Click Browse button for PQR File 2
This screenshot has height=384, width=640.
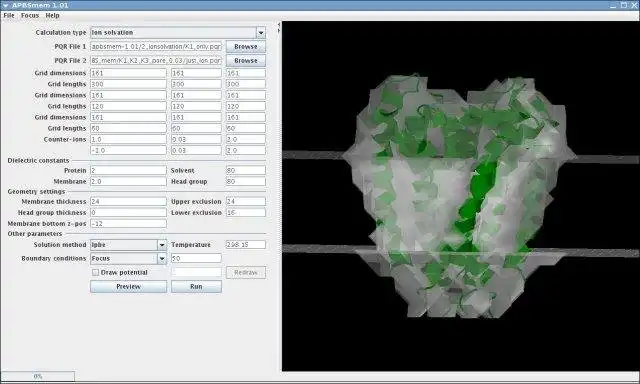point(246,60)
